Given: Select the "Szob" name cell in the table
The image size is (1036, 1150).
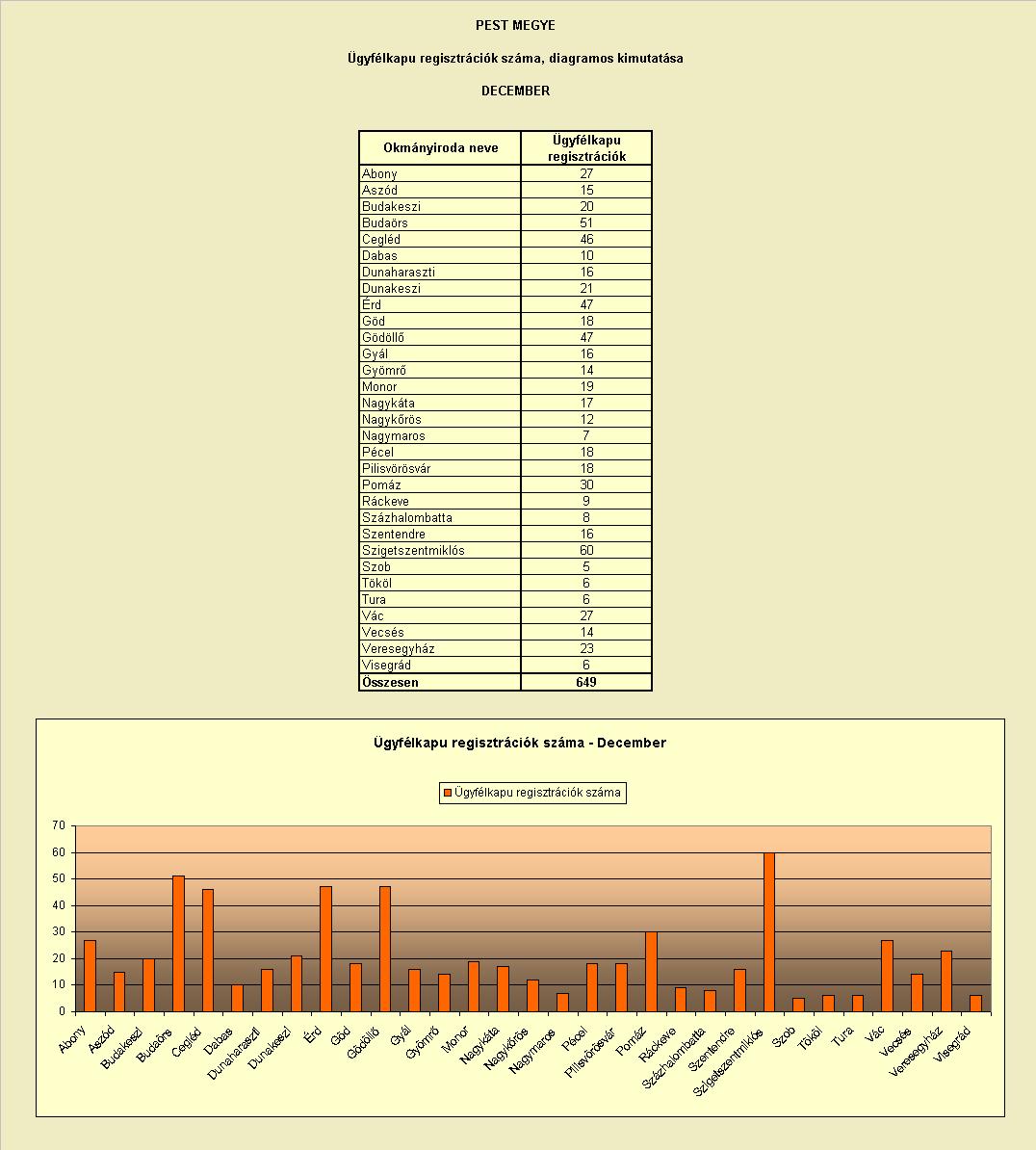Looking at the screenshot, I should [x=440, y=567].
